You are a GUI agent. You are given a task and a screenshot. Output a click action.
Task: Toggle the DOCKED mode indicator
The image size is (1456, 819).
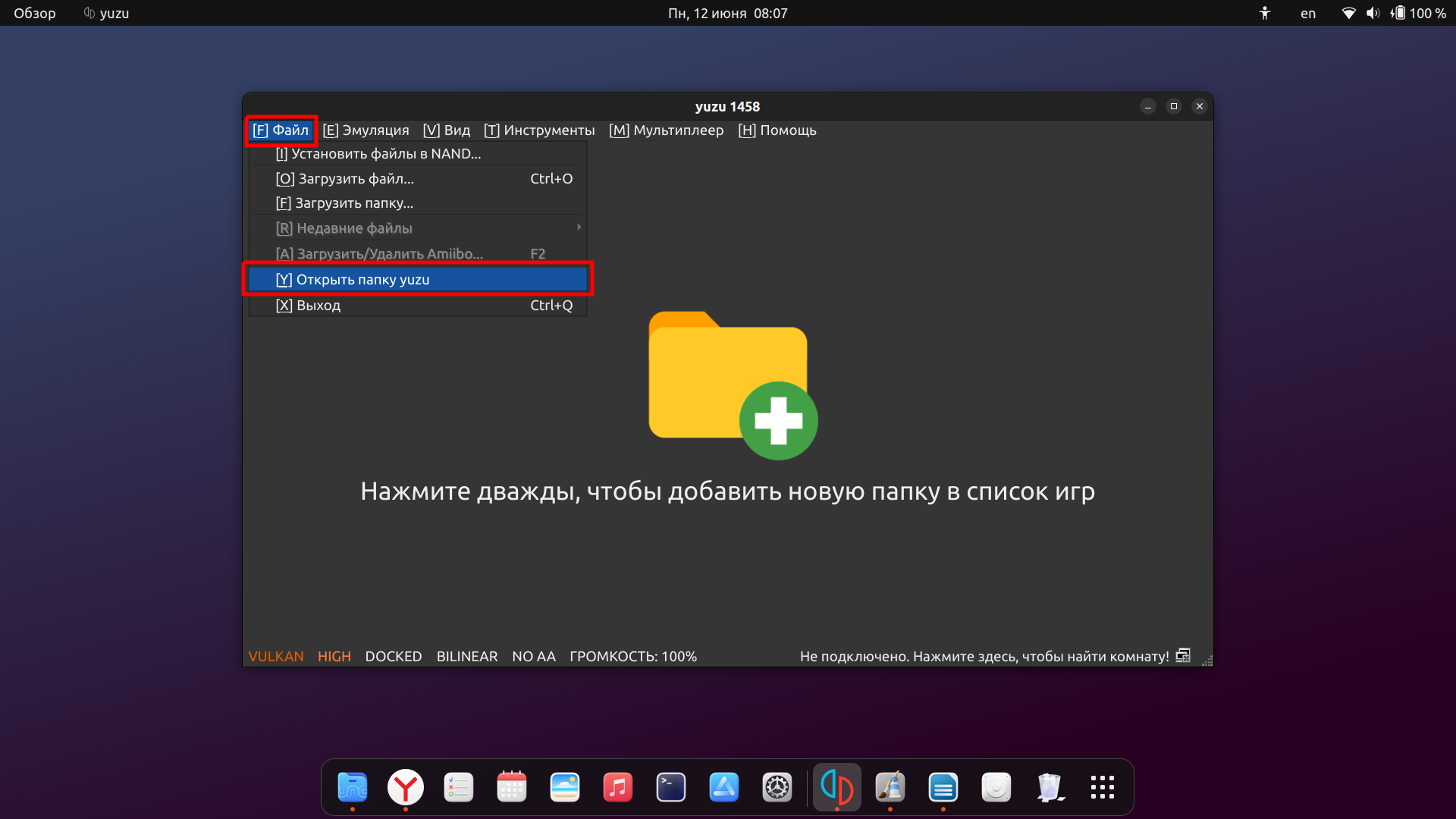[x=394, y=657]
